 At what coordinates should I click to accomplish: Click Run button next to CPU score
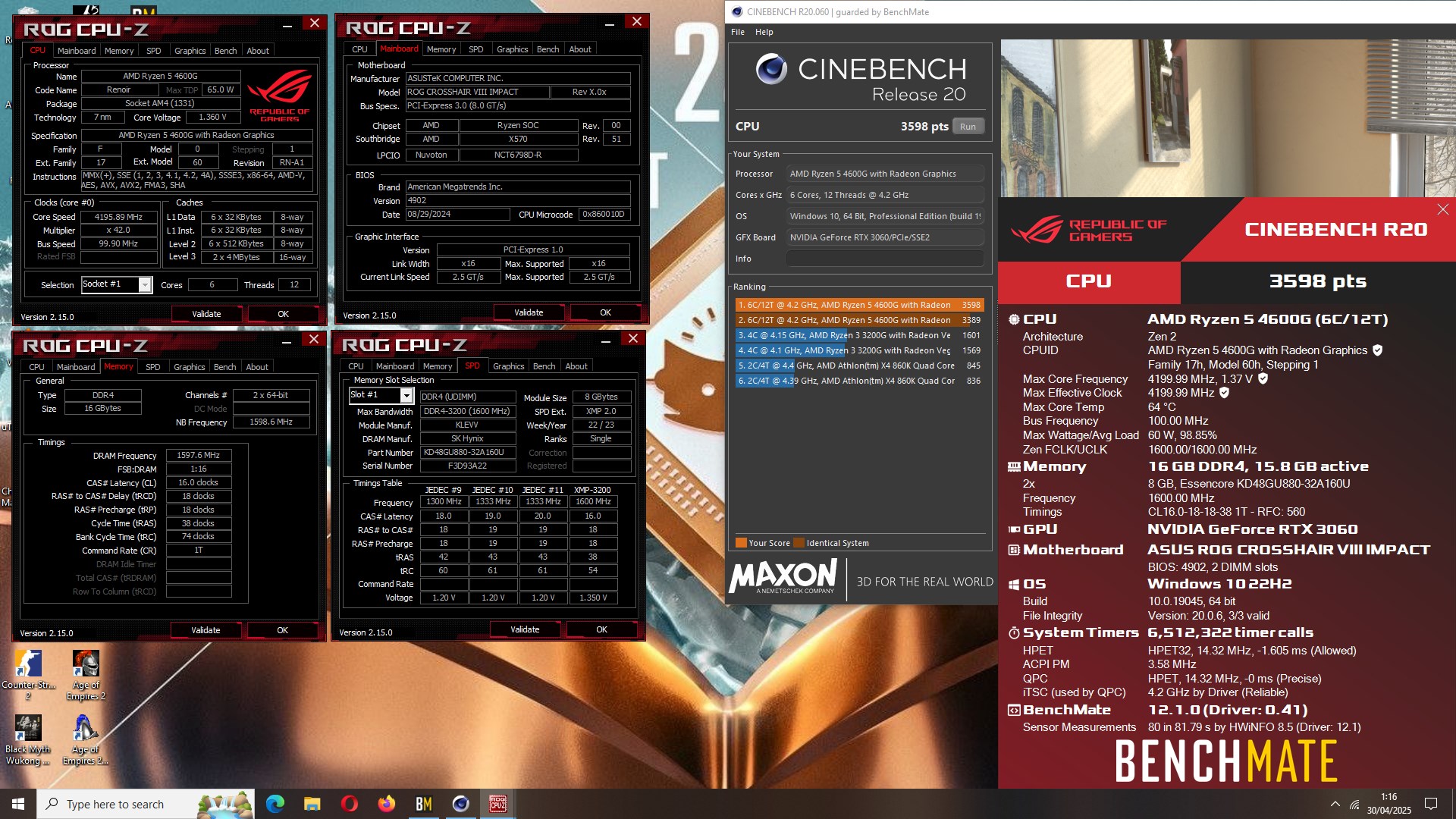click(x=968, y=127)
